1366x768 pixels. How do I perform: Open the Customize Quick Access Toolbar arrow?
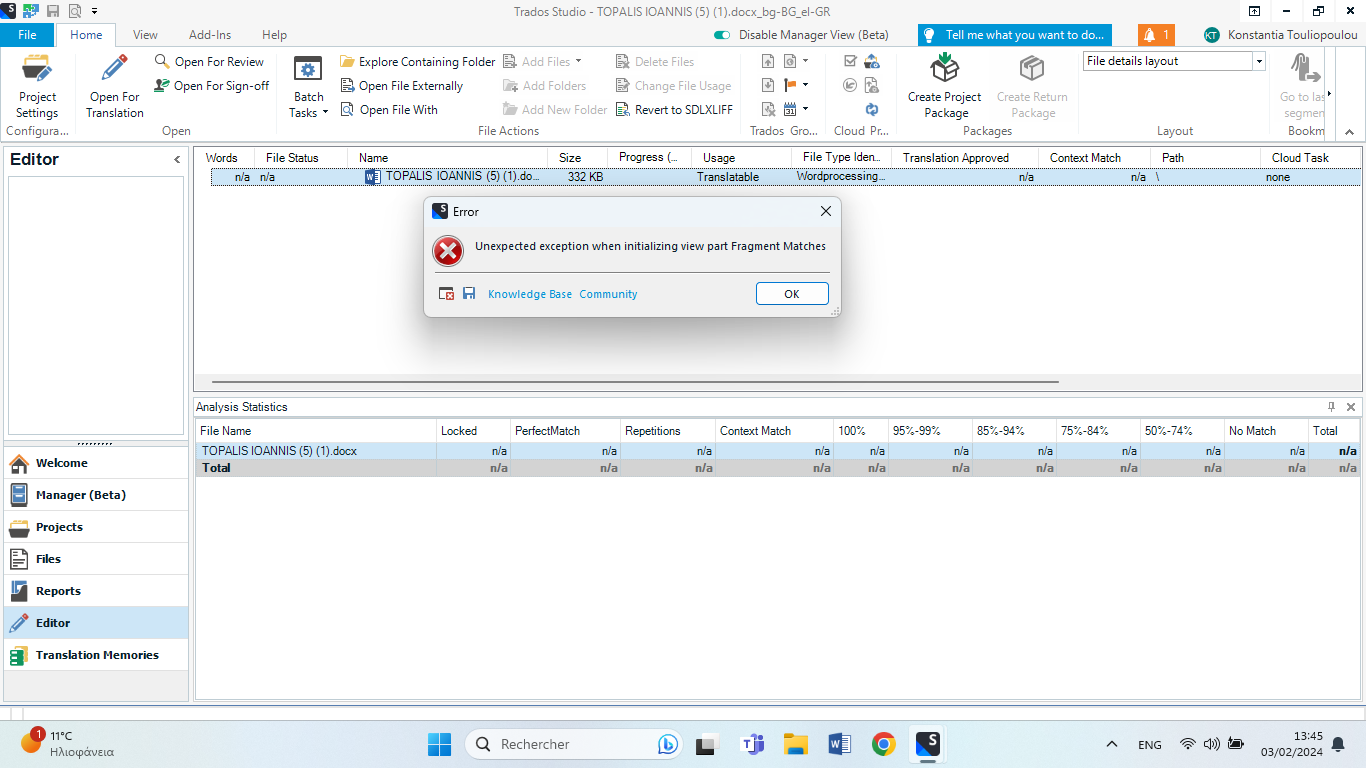click(95, 11)
